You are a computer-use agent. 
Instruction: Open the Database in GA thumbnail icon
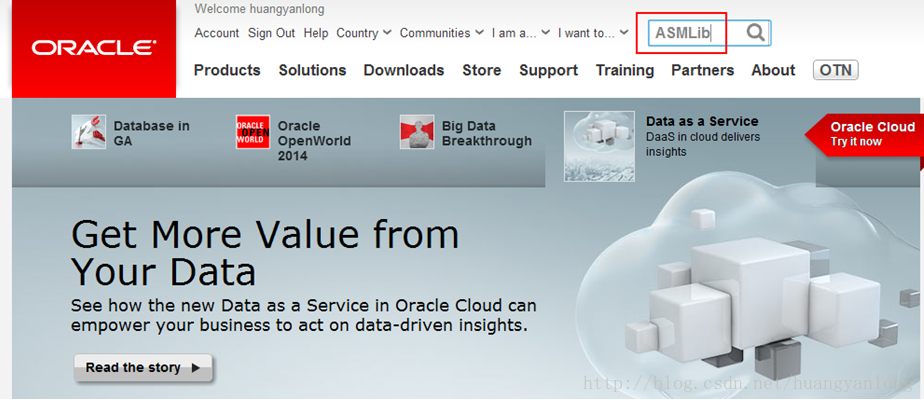tap(89, 132)
